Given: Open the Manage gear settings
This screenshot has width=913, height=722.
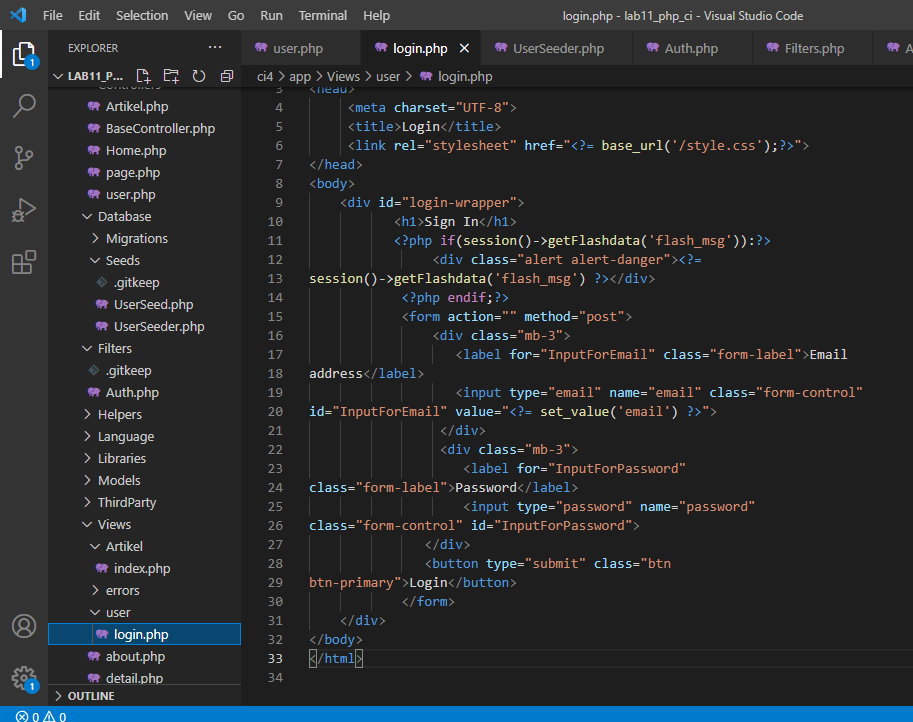Looking at the screenshot, I should pyautogui.click(x=24, y=677).
